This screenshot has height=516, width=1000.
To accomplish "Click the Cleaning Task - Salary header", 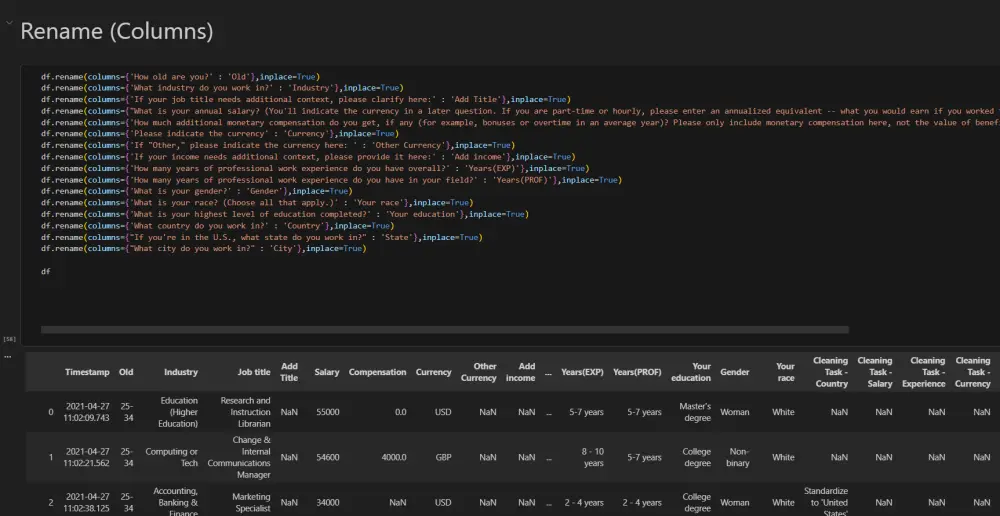I will [x=875, y=372].
